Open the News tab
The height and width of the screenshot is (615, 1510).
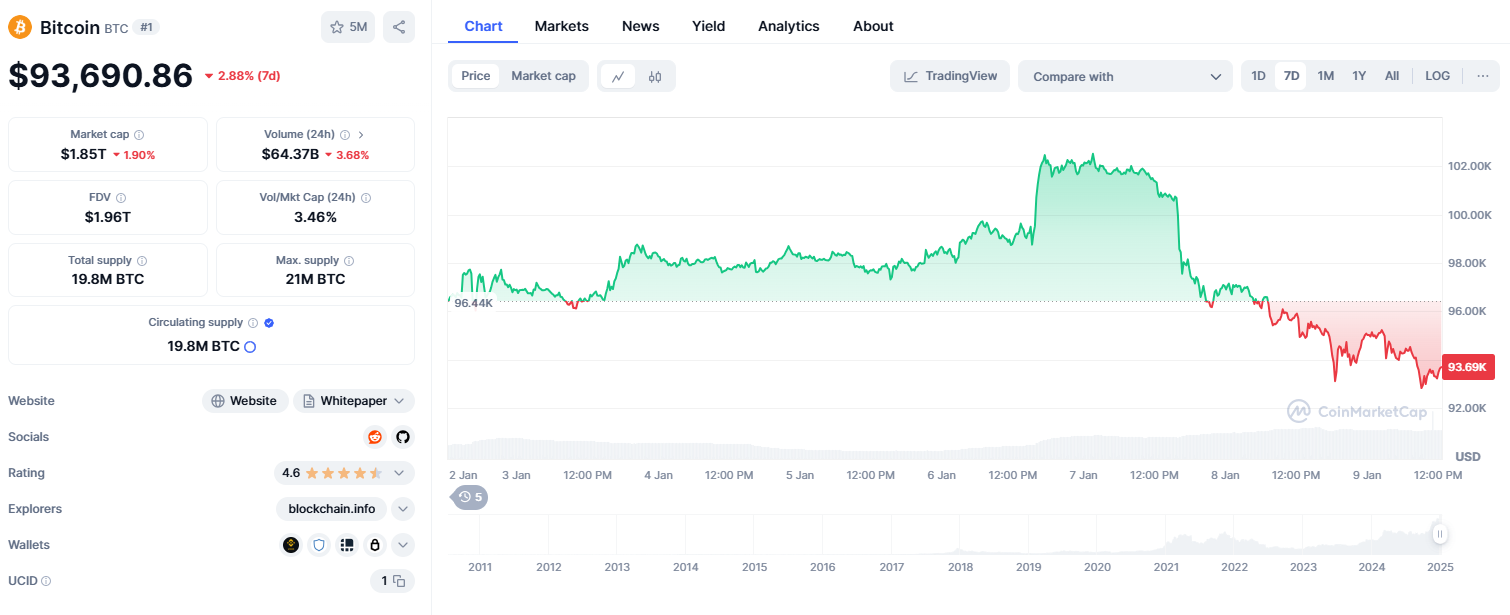641,26
